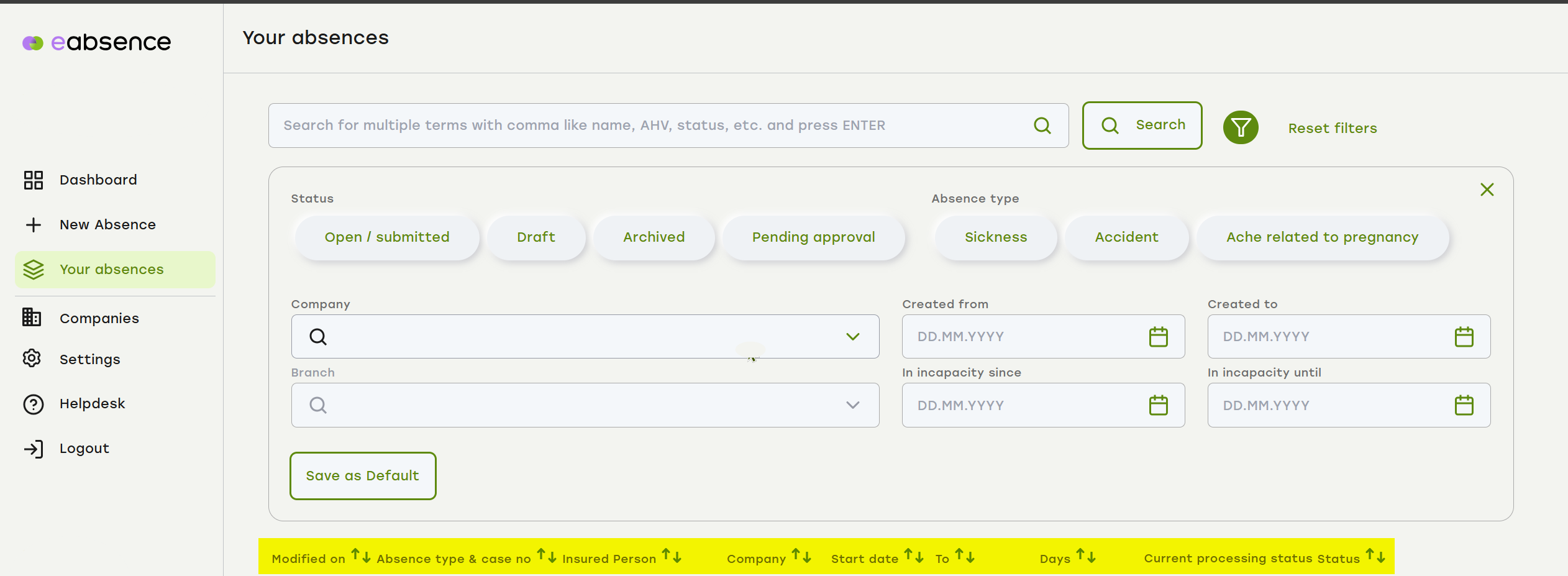Focus In incapacity since date field
Screen dimensions: 1568x576
[x=1043, y=405]
